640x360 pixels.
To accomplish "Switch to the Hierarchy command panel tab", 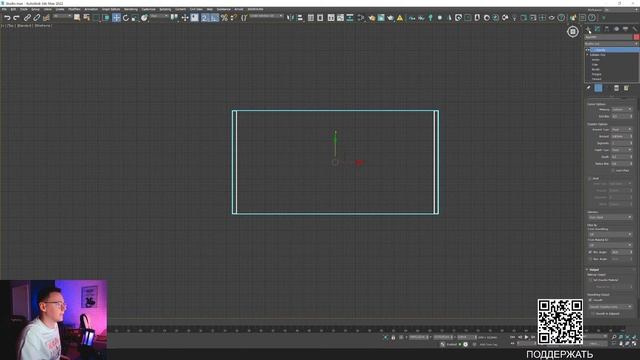I will point(607,29).
